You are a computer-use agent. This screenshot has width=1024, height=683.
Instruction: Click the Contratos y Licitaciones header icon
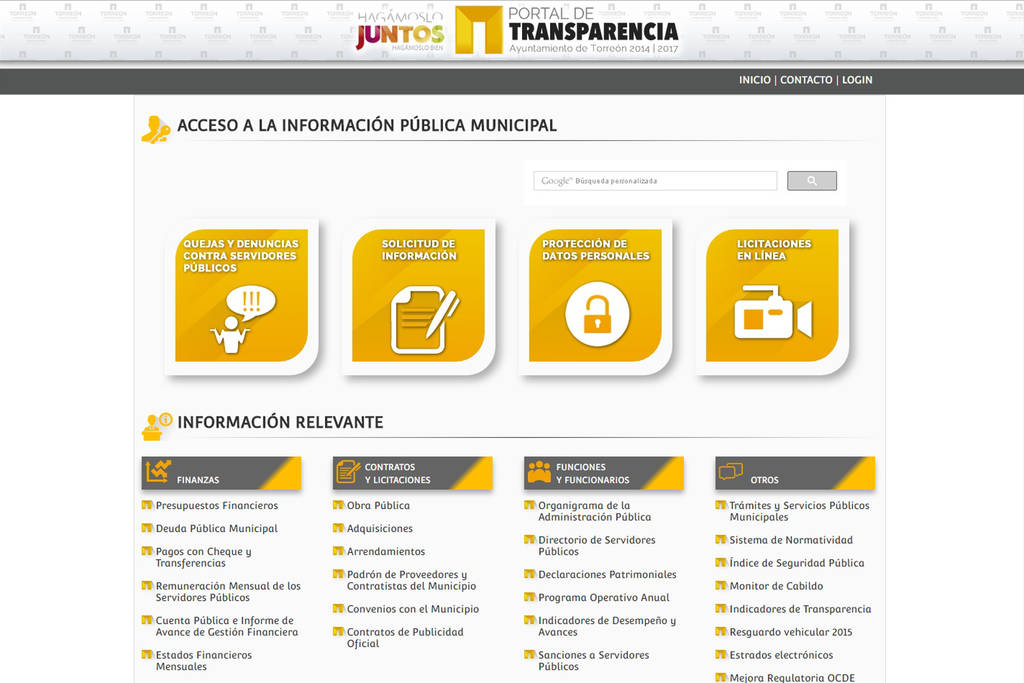tap(348, 472)
